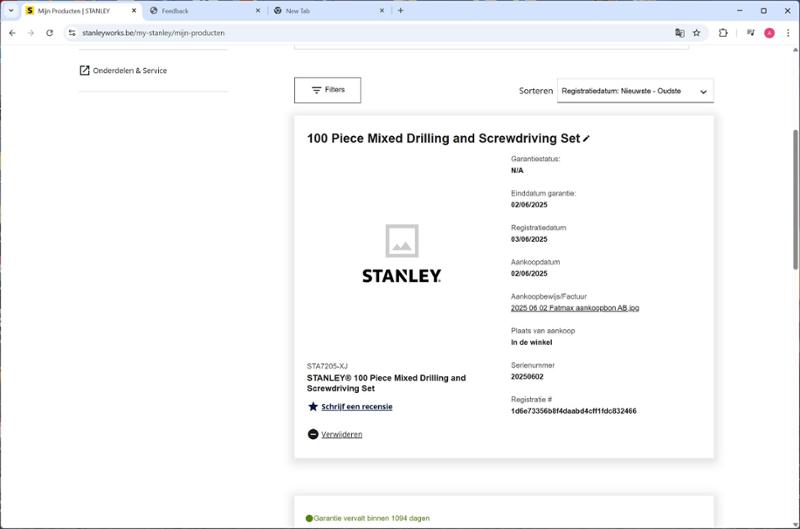Edit product name with pencil icon
This screenshot has width=800, height=529.
[x=586, y=139]
